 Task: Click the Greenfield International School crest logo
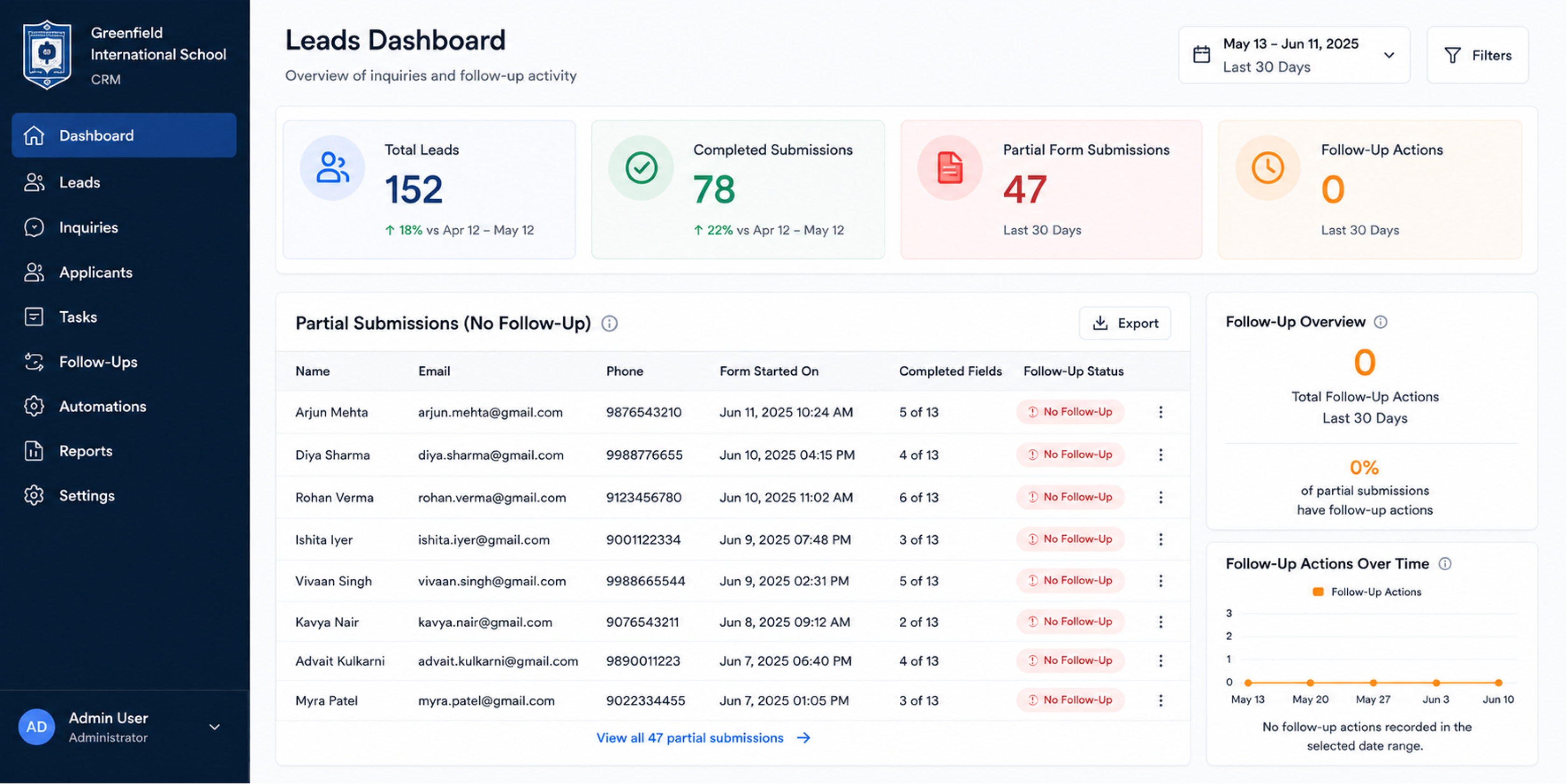point(47,55)
